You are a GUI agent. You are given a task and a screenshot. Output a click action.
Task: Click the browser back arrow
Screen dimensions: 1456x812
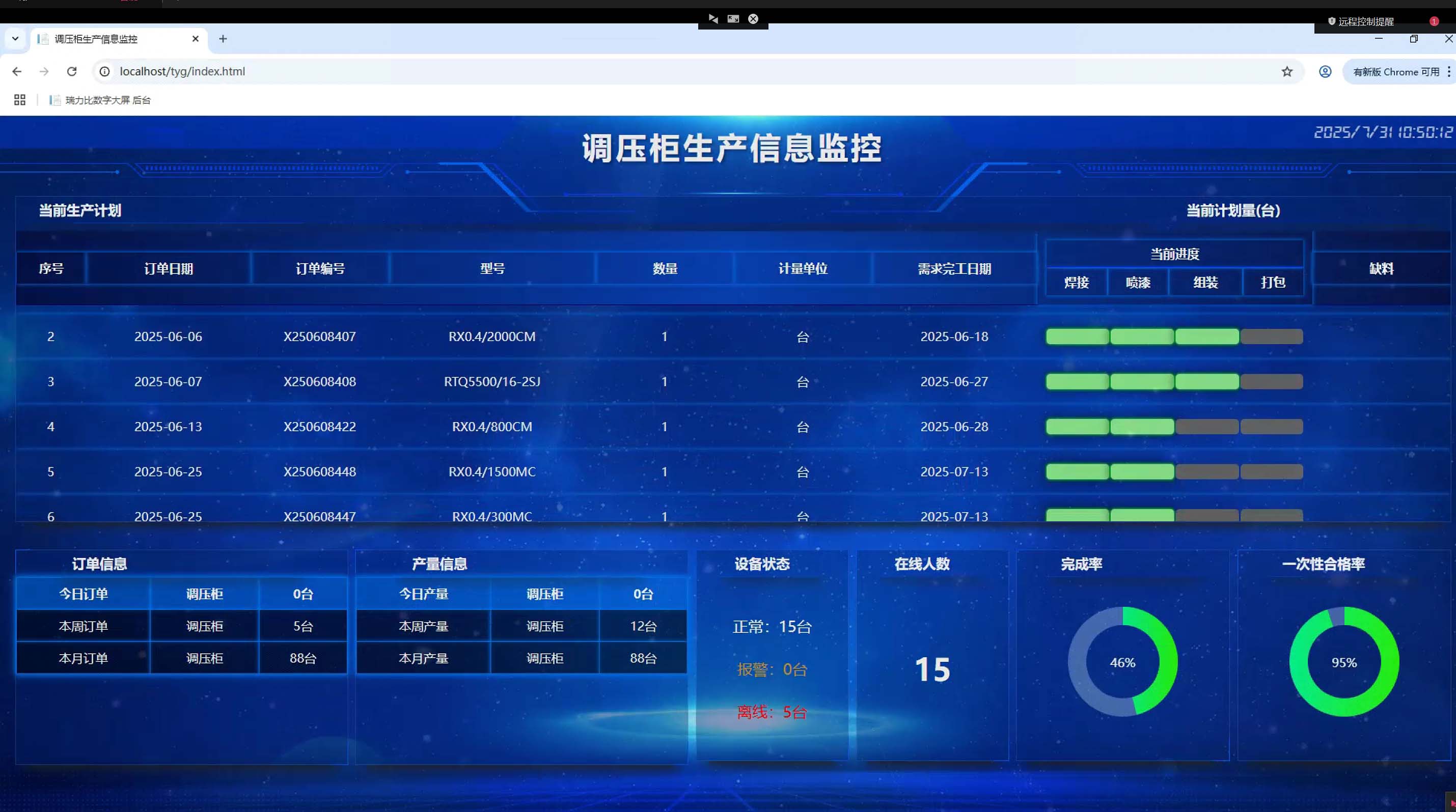click(17, 72)
